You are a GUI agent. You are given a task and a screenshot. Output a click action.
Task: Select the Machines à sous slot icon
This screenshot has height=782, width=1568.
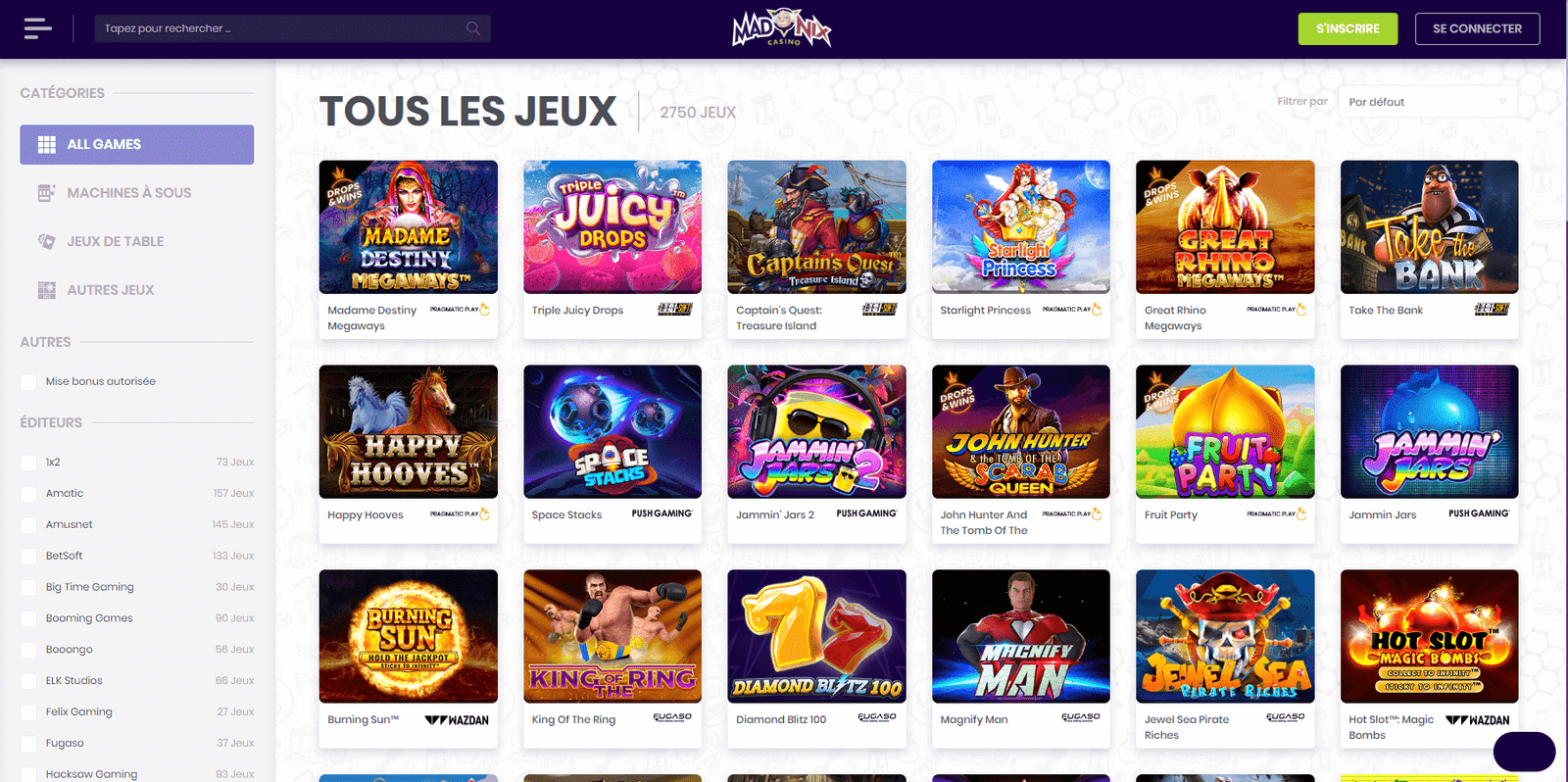click(46, 193)
